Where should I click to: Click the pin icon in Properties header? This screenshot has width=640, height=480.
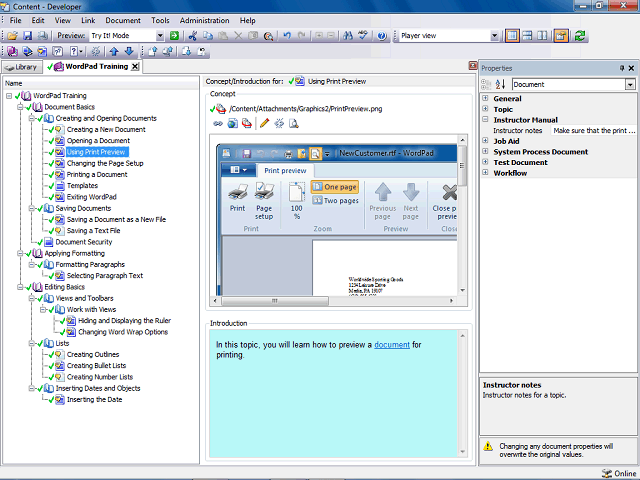pos(622,68)
